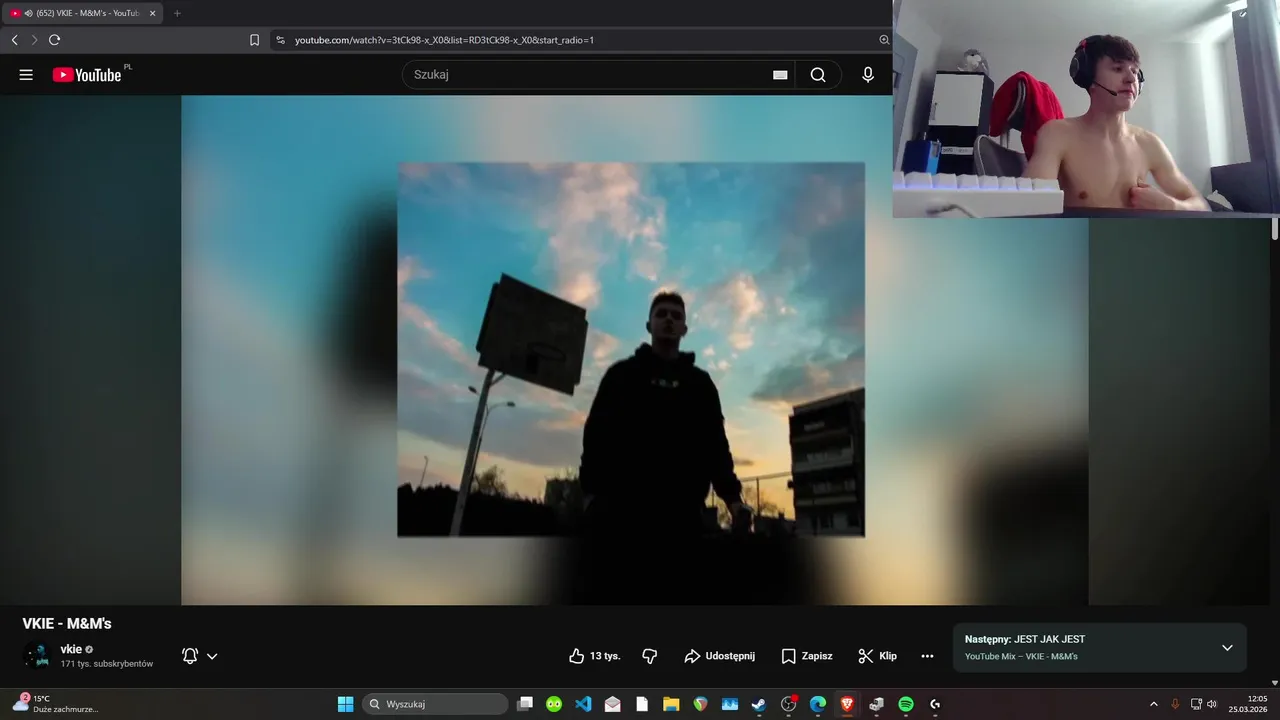Viewport: 1280px width, 720px height.
Task: Click the Wyszukaj taskbar search box
Action: tap(435, 704)
